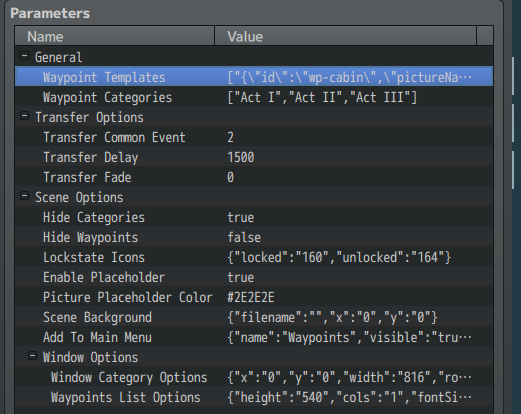Click the Name column header
This screenshot has width=521, height=414.
115,36
